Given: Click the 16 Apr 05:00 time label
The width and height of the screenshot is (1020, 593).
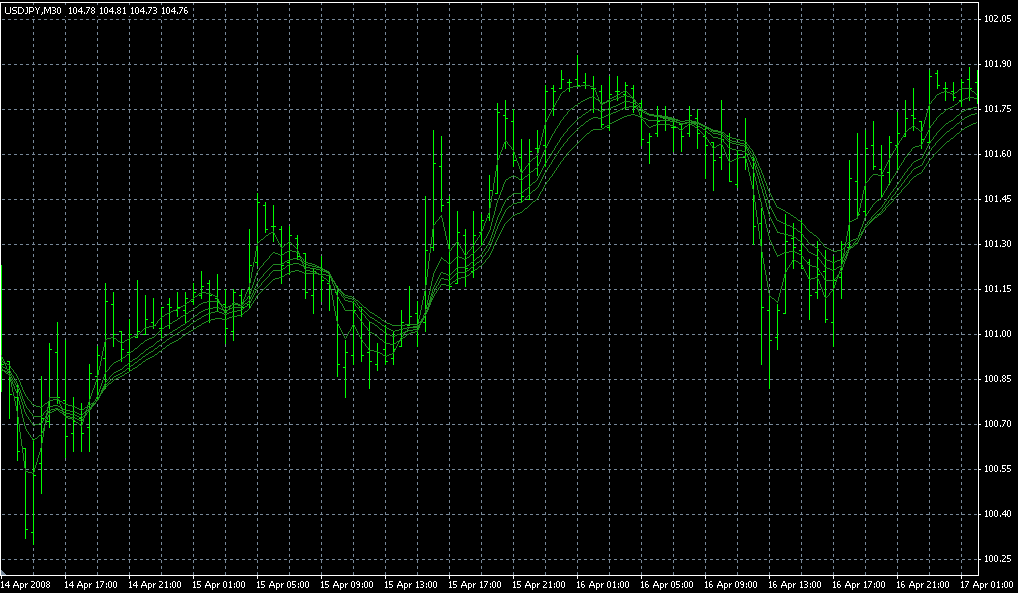Looking at the screenshot, I should (667, 585).
